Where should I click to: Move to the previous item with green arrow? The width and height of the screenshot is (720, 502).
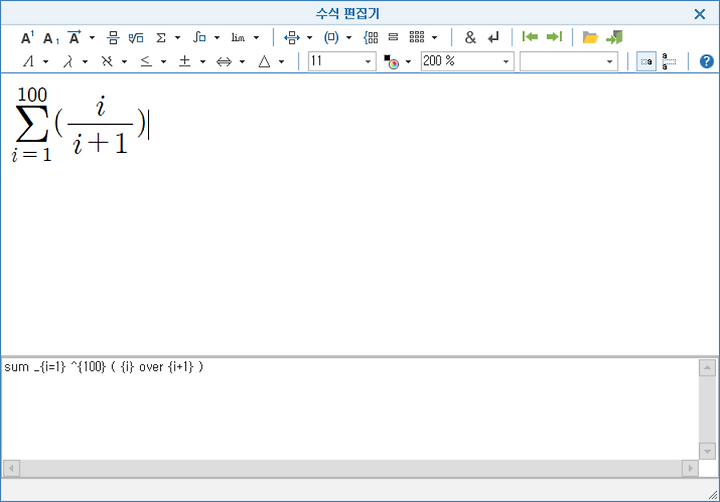click(530, 37)
